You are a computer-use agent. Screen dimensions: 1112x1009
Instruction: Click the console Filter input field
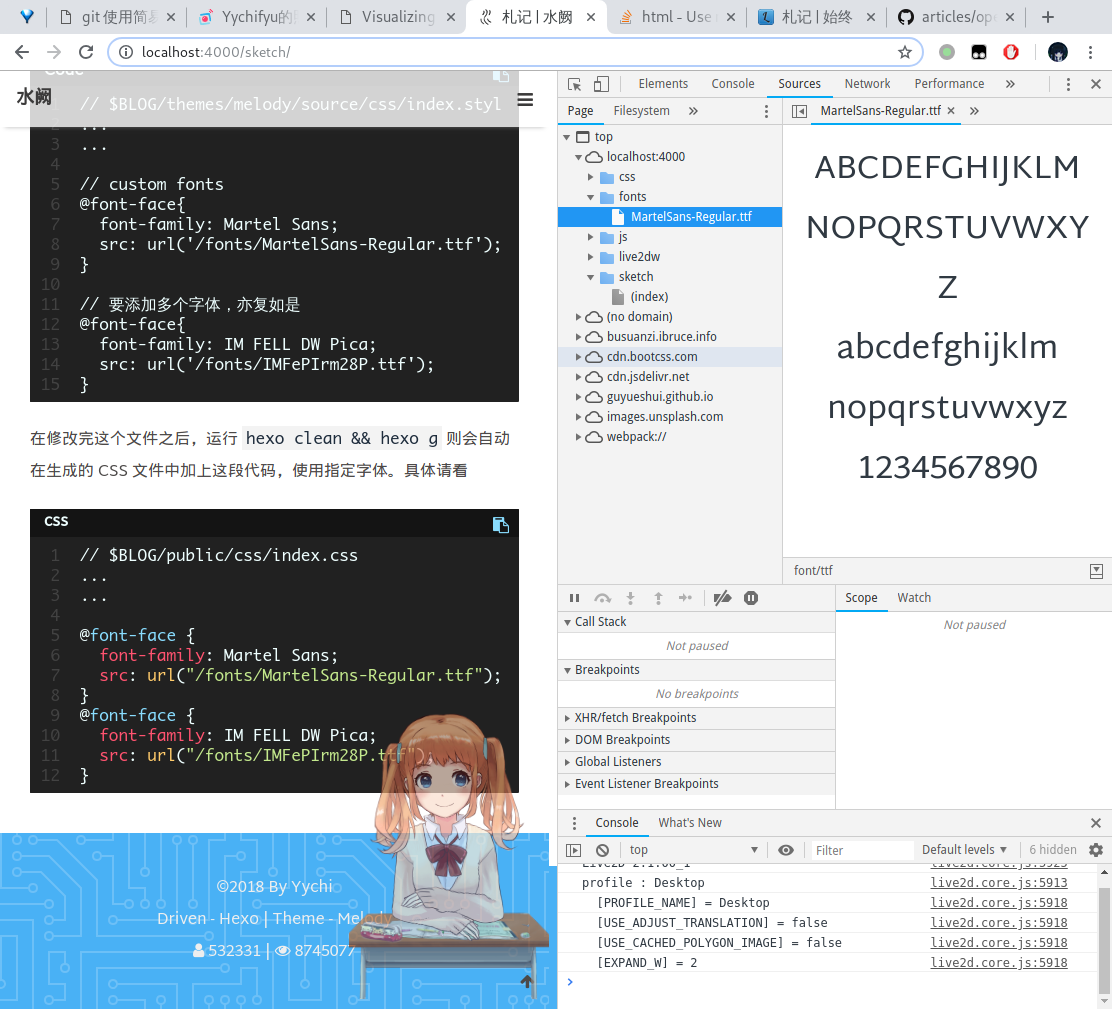pyautogui.click(x=860, y=849)
